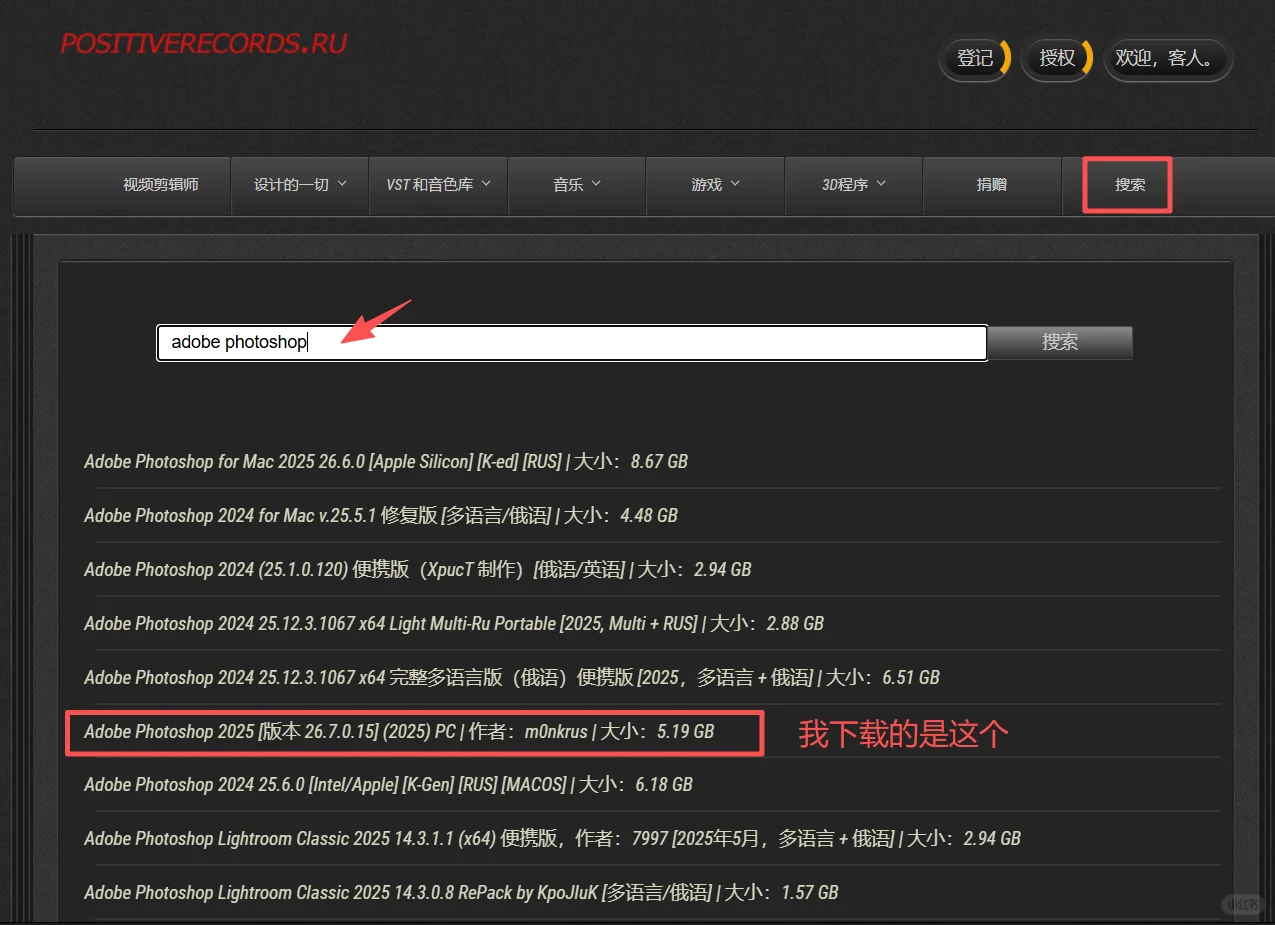The height and width of the screenshot is (925, 1275).
Task: Open Lightroom Classic 14.3.0.8 RePack KpoJIuK result
Action: (x=461, y=893)
